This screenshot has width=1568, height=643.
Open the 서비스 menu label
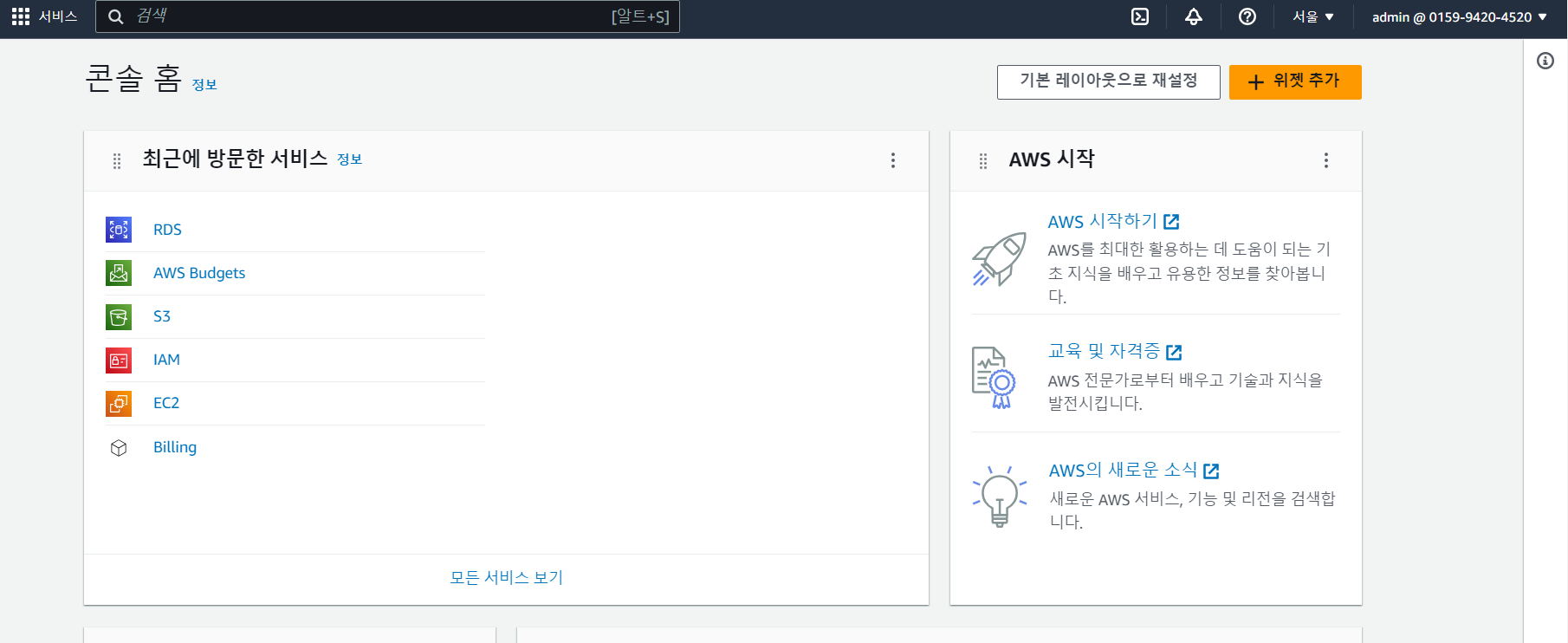[58, 16]
